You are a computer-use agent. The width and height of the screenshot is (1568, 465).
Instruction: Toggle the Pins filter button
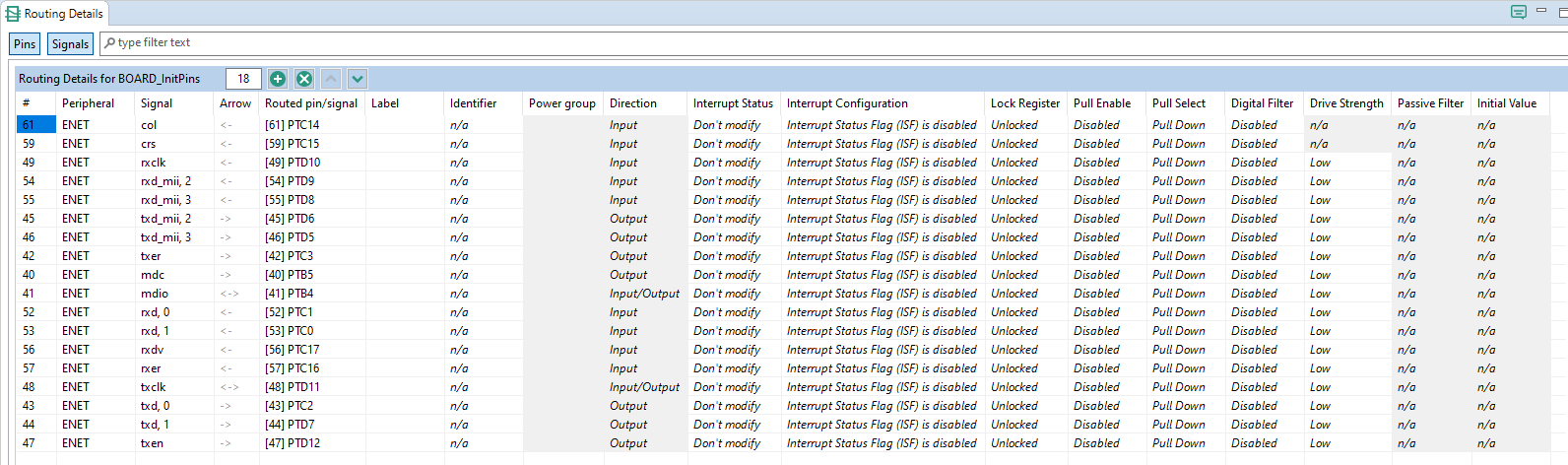click(x=25, y=43)
